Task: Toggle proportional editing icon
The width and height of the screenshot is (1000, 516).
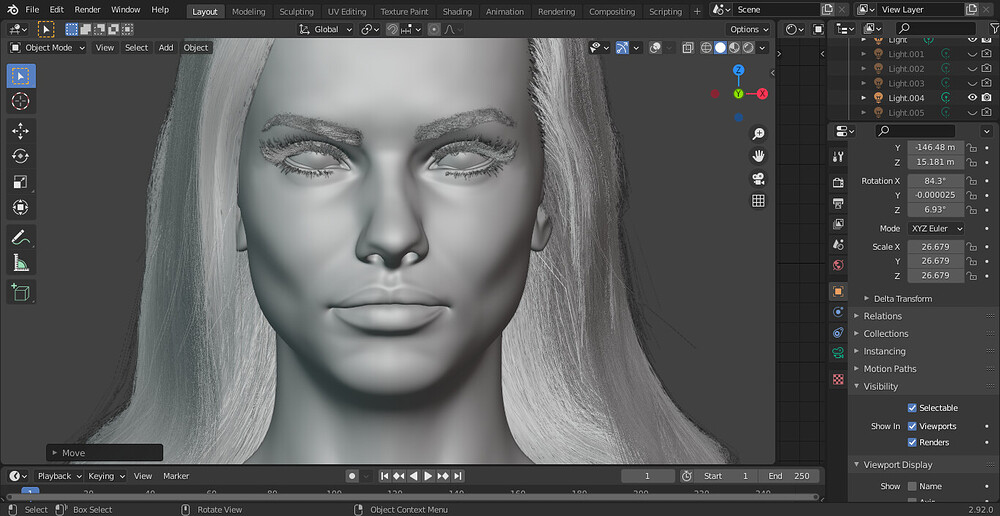Action: point(434,29)
